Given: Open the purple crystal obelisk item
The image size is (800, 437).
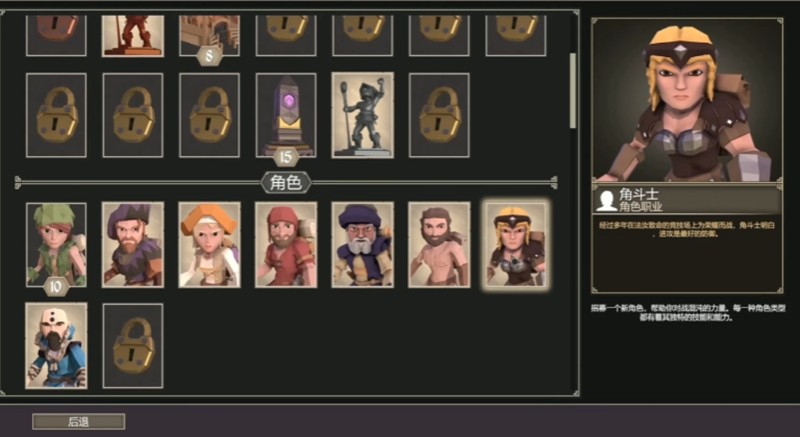Looking at the screenshot, I should pos(286,115).
